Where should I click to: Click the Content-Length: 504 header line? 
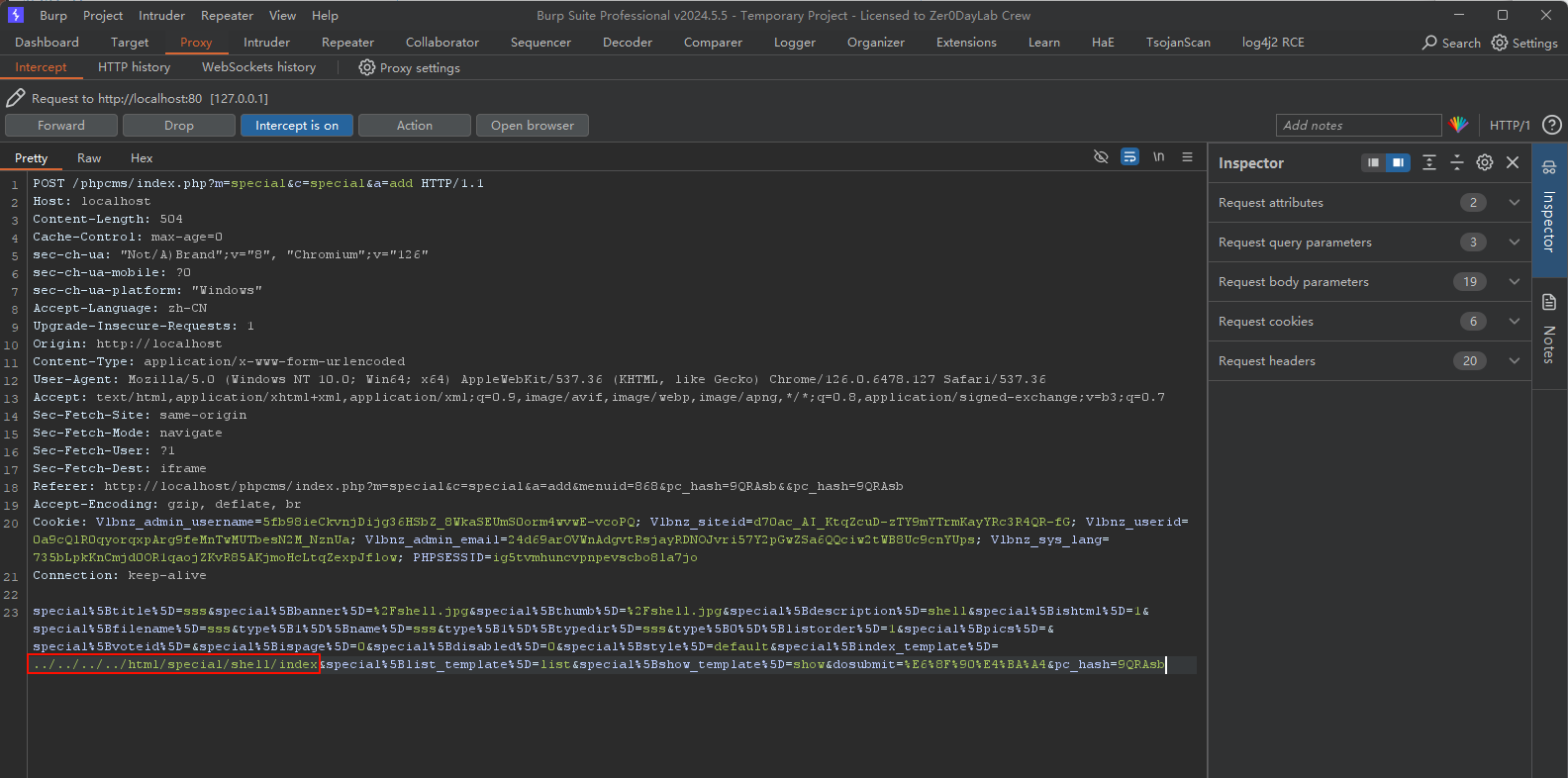(108, 219)
